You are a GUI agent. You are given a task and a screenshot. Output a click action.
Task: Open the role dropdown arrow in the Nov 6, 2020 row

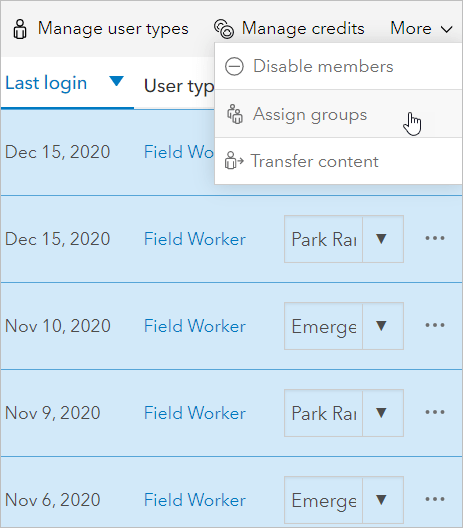point(383,500)
